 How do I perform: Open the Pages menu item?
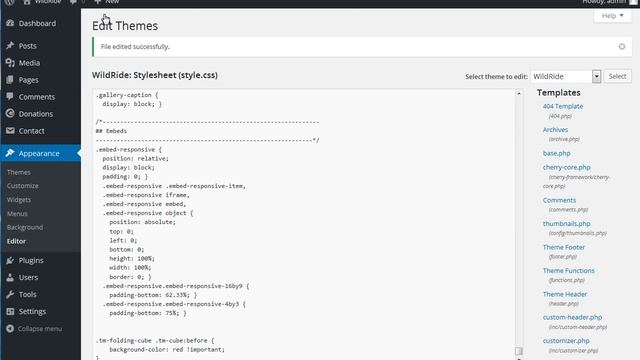click(x=29, y=80)
